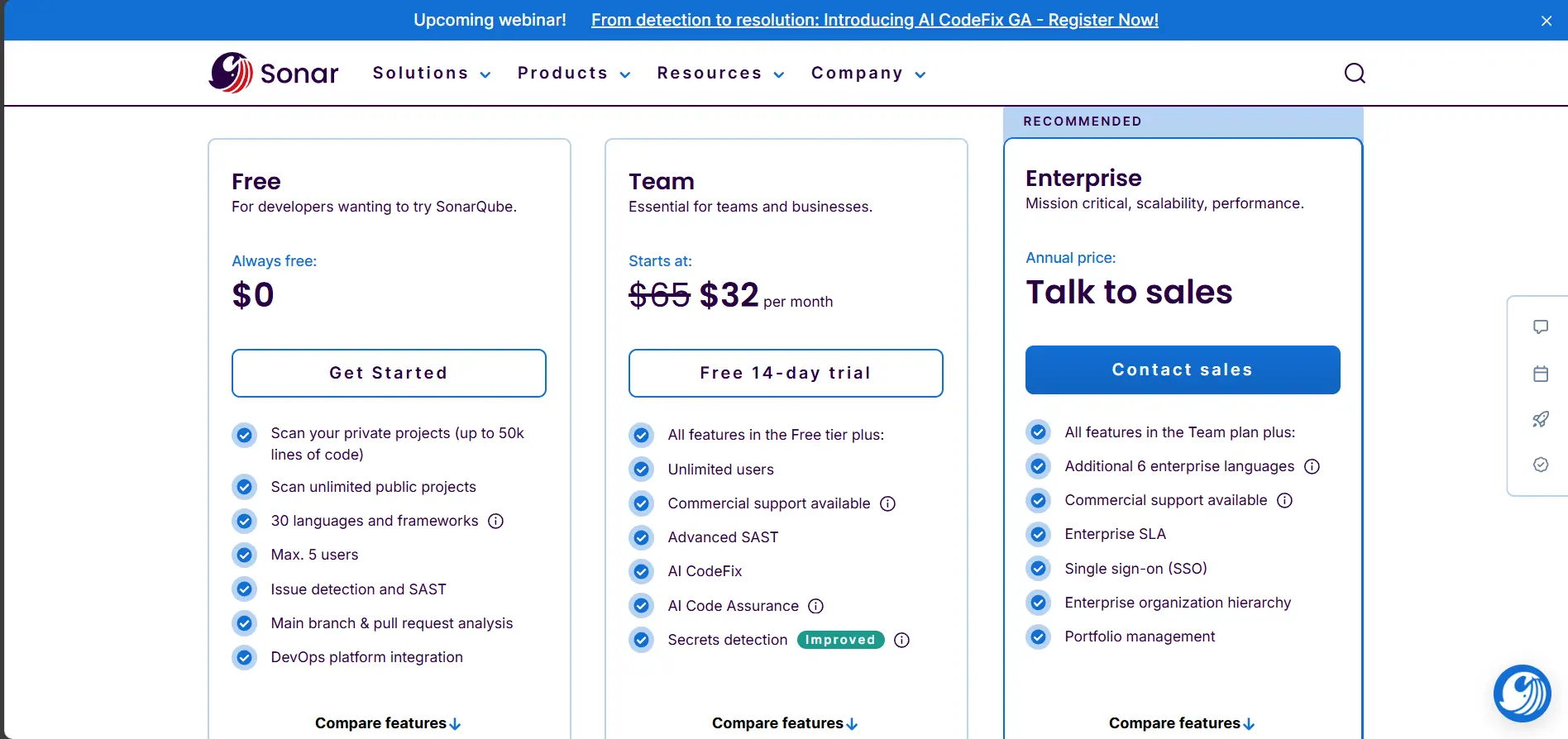
Task: Click checkmark beside AI CodeFix
Action: coord(641,571)
